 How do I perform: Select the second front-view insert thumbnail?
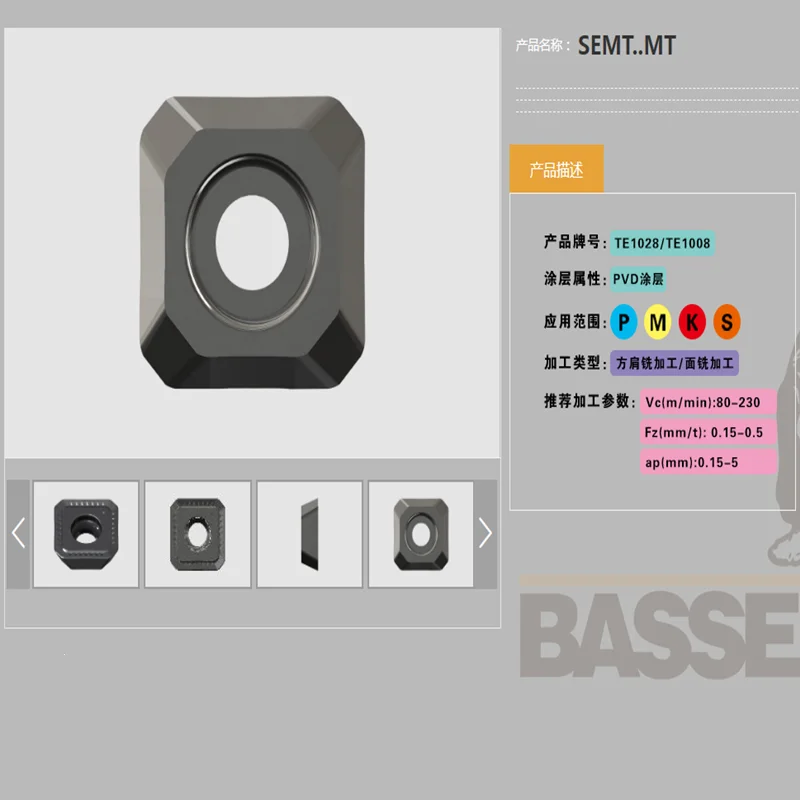(198, 534)
